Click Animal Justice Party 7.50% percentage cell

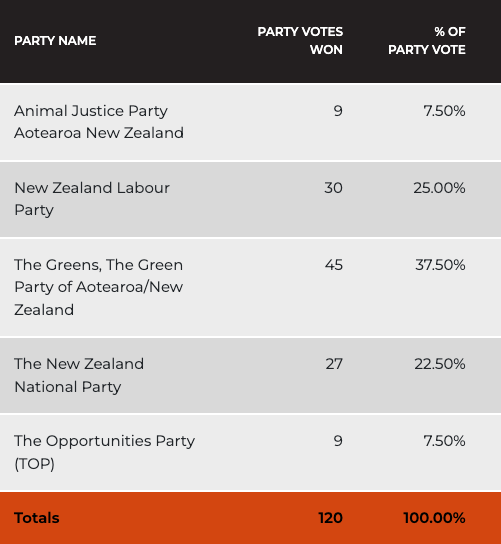[x=444, y=111]
